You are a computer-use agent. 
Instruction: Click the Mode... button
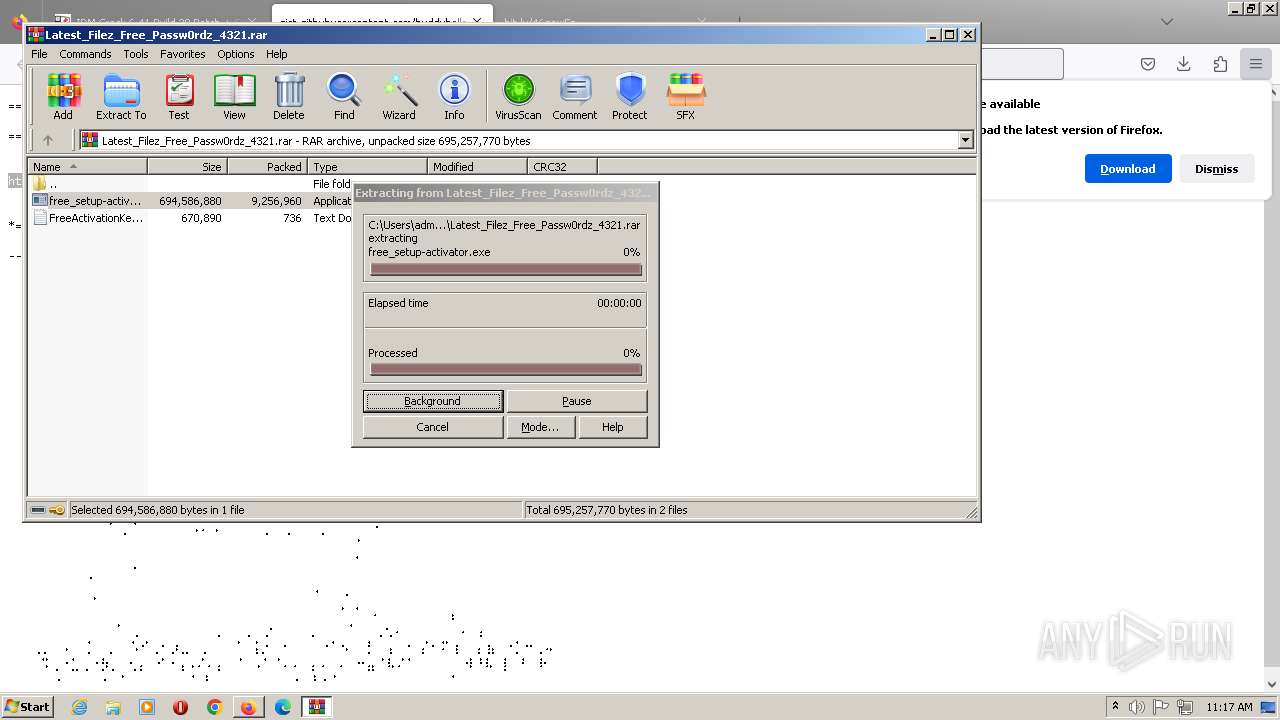pyautogui.click(x=540, y=427)
